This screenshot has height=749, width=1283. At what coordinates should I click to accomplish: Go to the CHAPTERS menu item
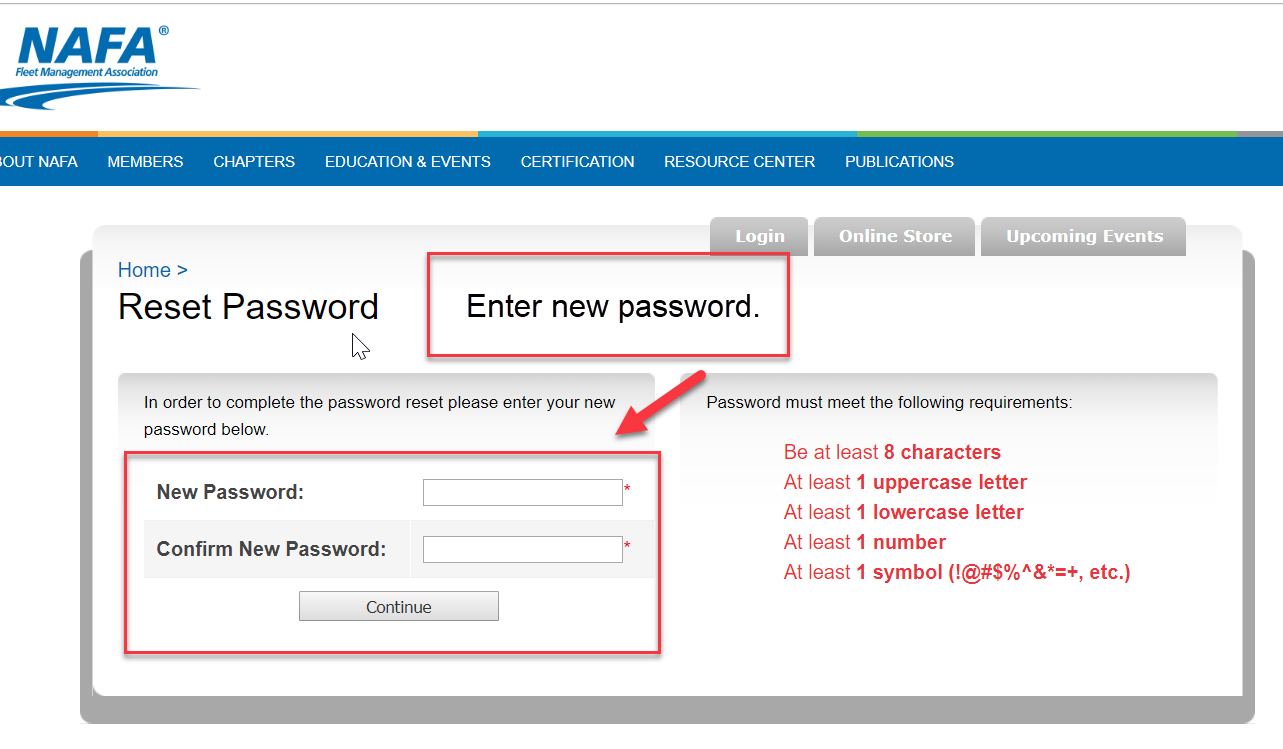254,162
